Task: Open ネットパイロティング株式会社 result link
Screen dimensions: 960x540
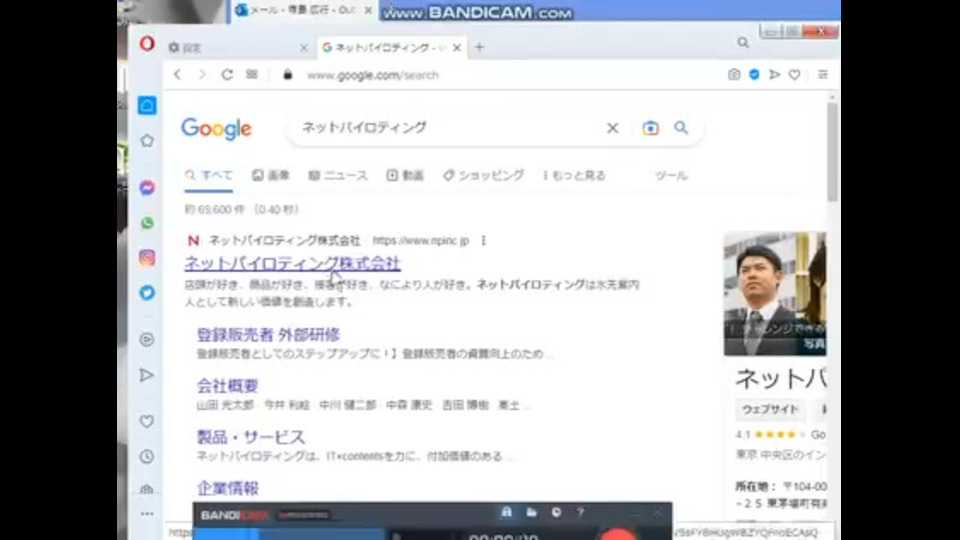Action: (x=293, y=263)
